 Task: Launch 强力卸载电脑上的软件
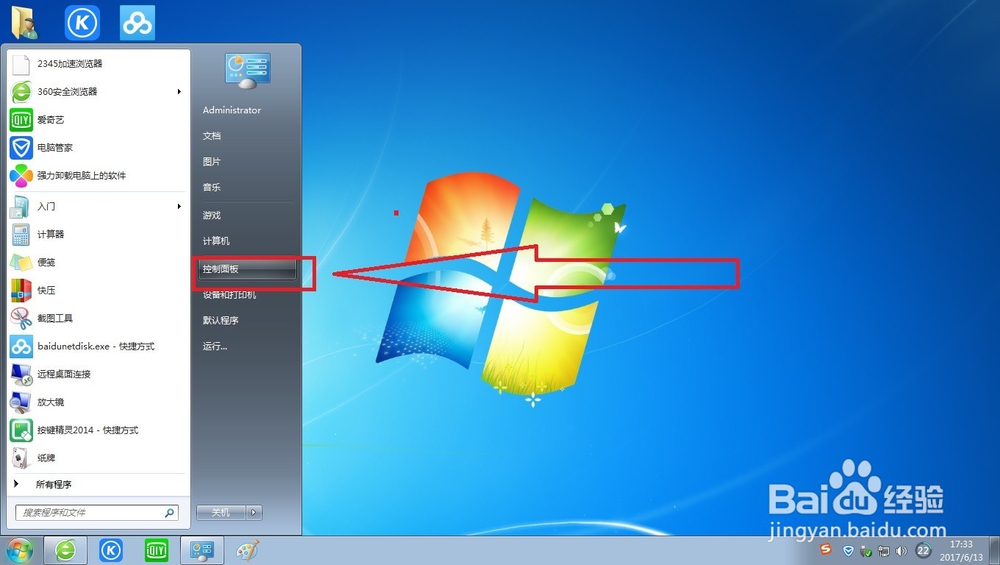(98, 176)
